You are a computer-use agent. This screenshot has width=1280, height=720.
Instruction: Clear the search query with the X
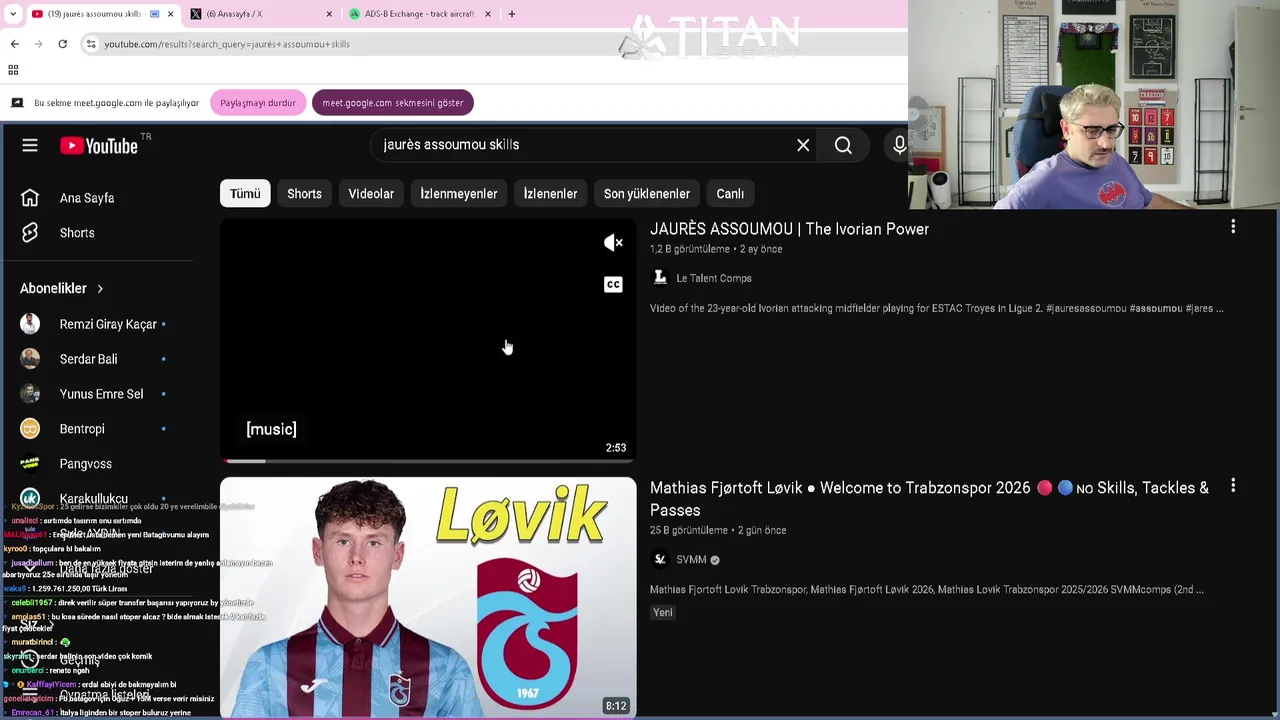[x=803, y=146]
